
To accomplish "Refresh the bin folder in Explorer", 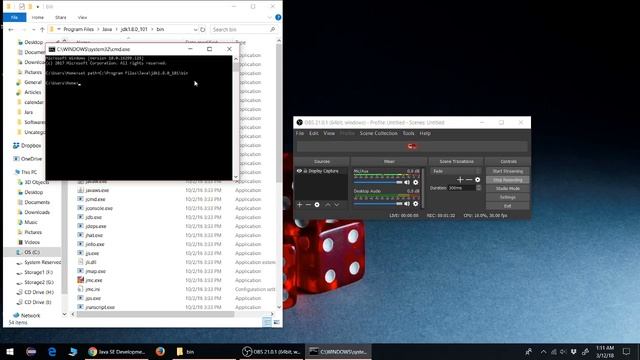I will coord(202,29).
